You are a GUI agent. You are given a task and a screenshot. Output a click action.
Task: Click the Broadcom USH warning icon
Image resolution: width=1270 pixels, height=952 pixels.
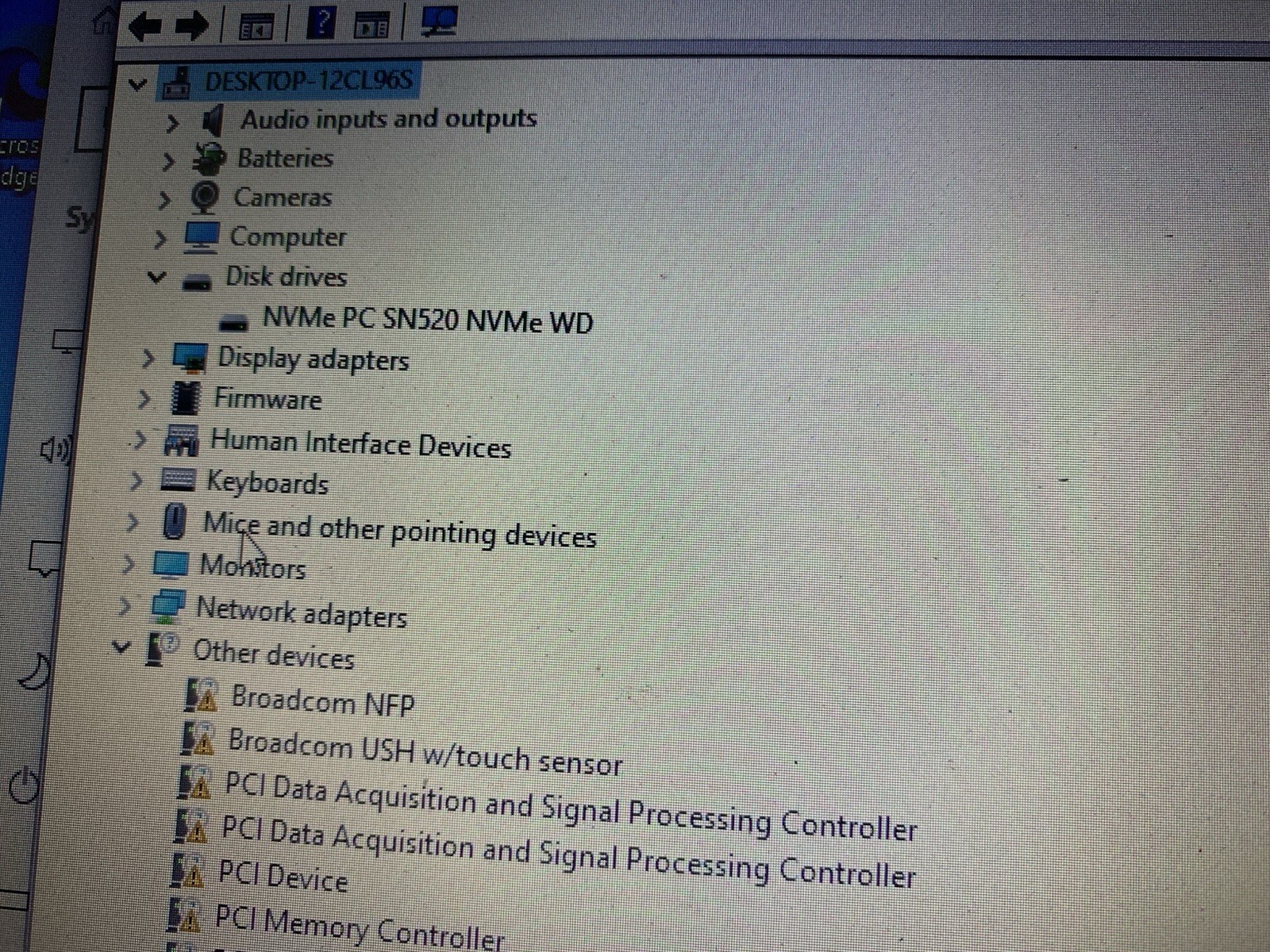197,739
